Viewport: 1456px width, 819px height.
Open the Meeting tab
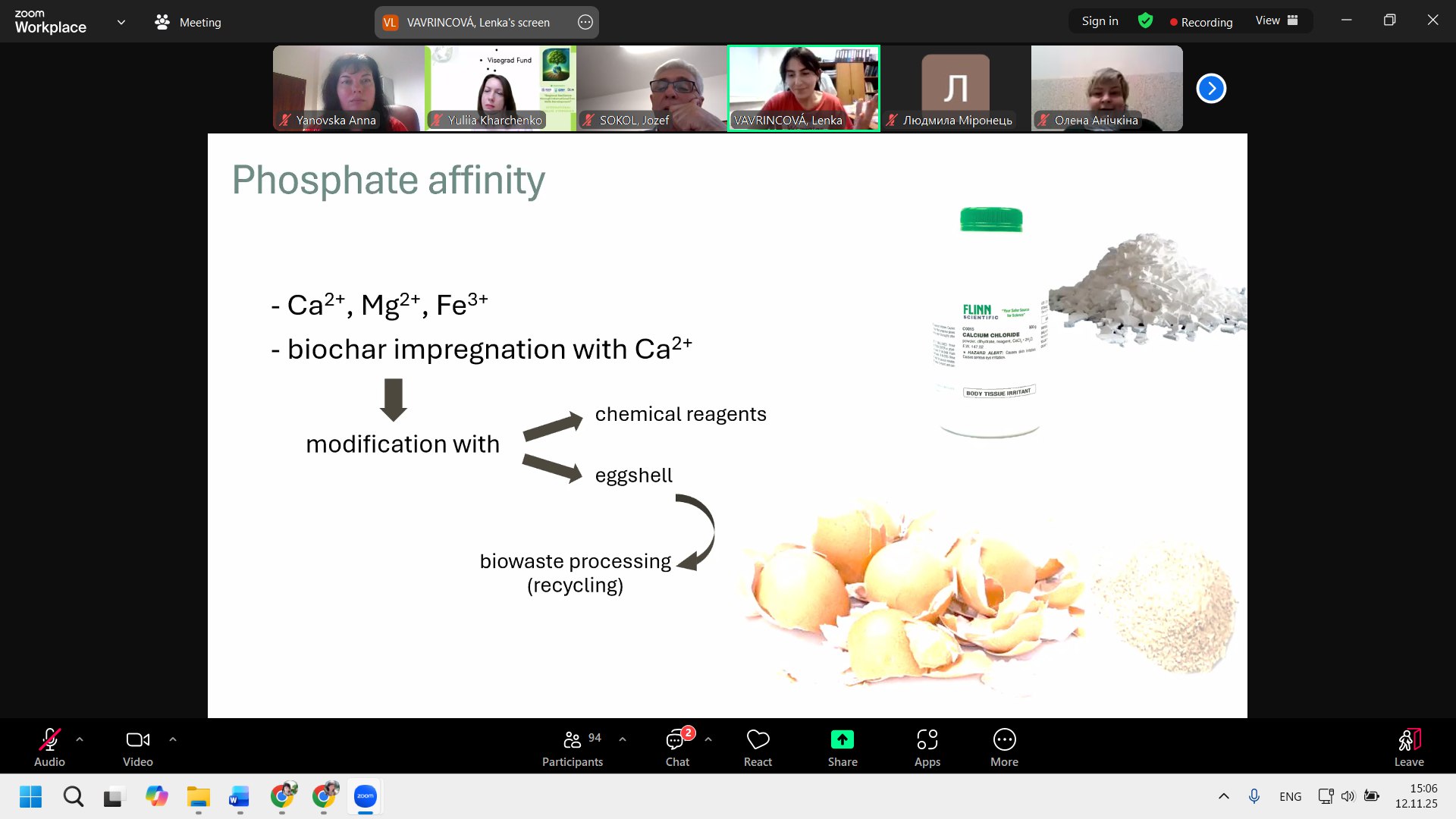(188, 22)
